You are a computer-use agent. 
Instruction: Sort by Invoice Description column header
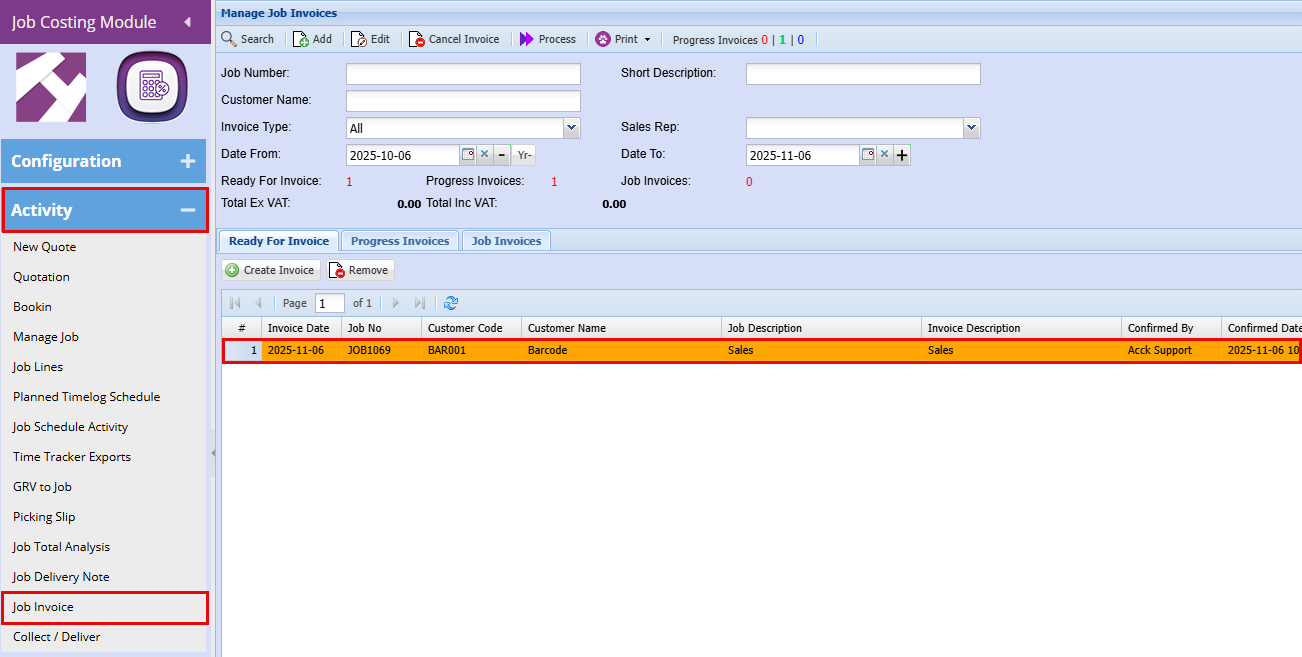(x=1021, y=328)
